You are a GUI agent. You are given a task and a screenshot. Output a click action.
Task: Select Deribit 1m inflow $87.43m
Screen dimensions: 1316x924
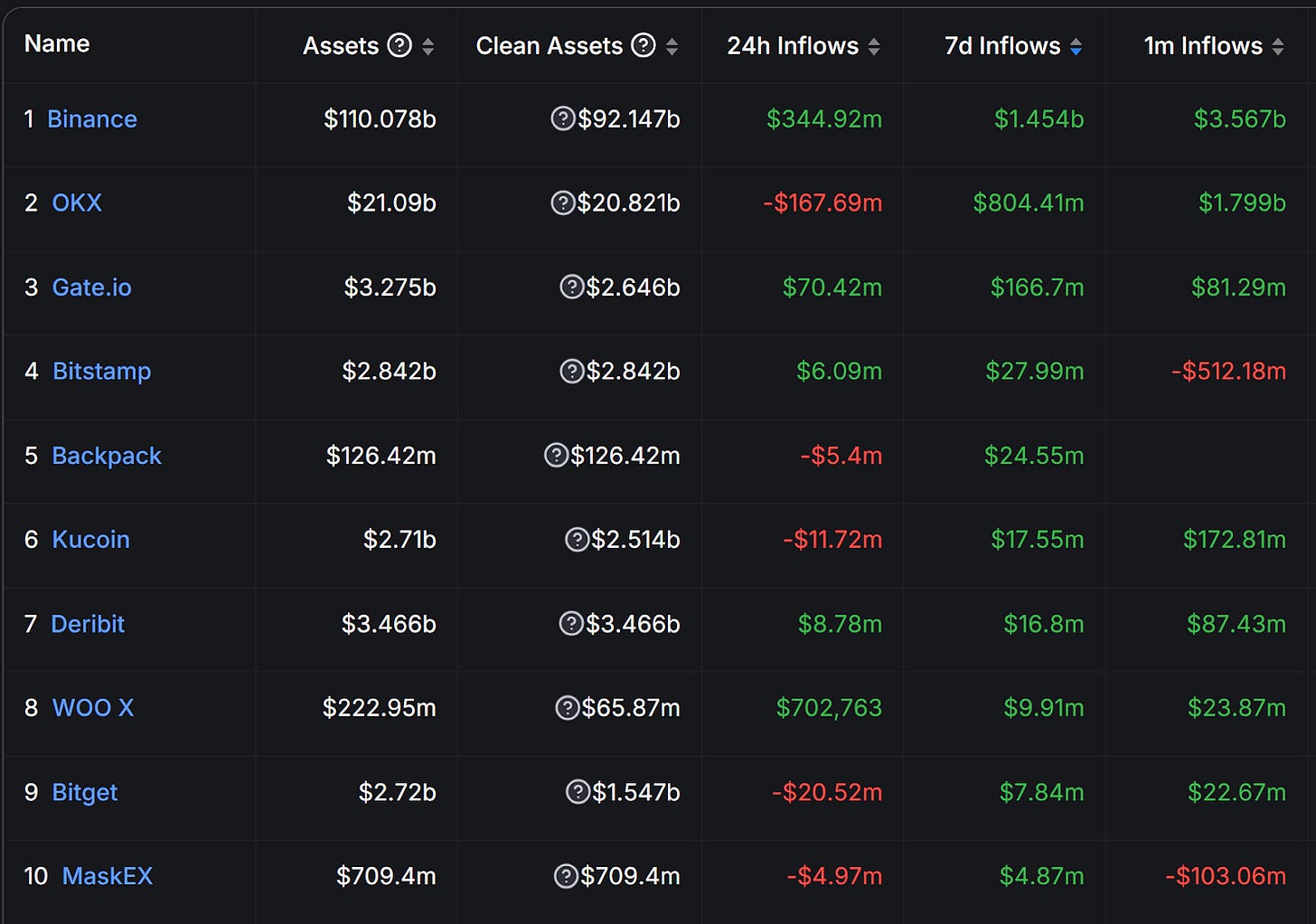tap(1236, 623)
